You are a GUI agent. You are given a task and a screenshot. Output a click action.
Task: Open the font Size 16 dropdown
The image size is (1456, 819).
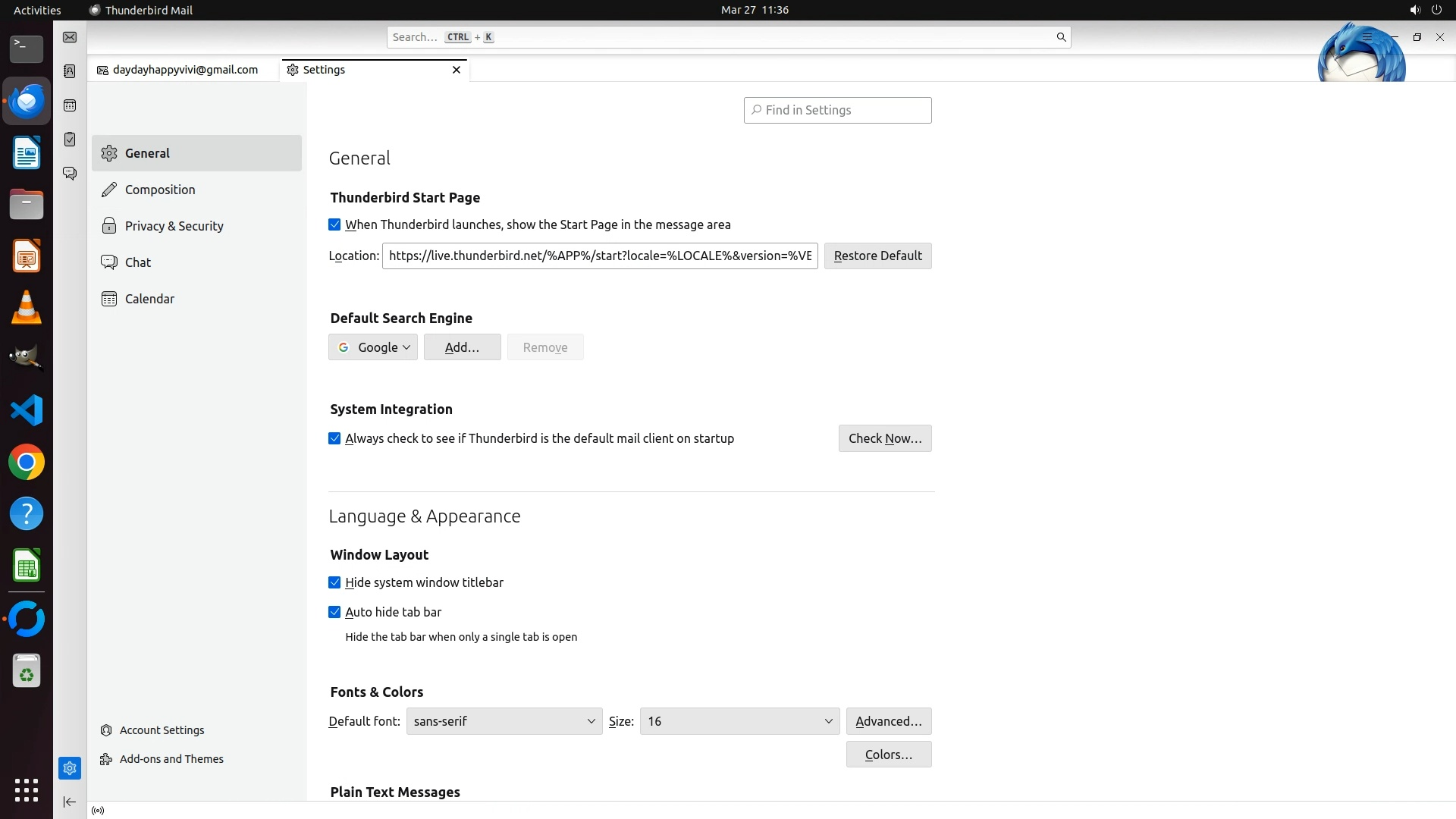click(739, 721)
